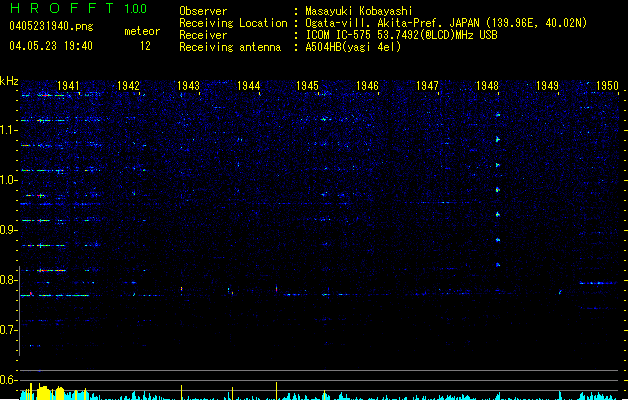Click the 0.6 kHz axis label
Image resolution: width=629 pixels, height=400 pixels.
(x=9, y=380)
